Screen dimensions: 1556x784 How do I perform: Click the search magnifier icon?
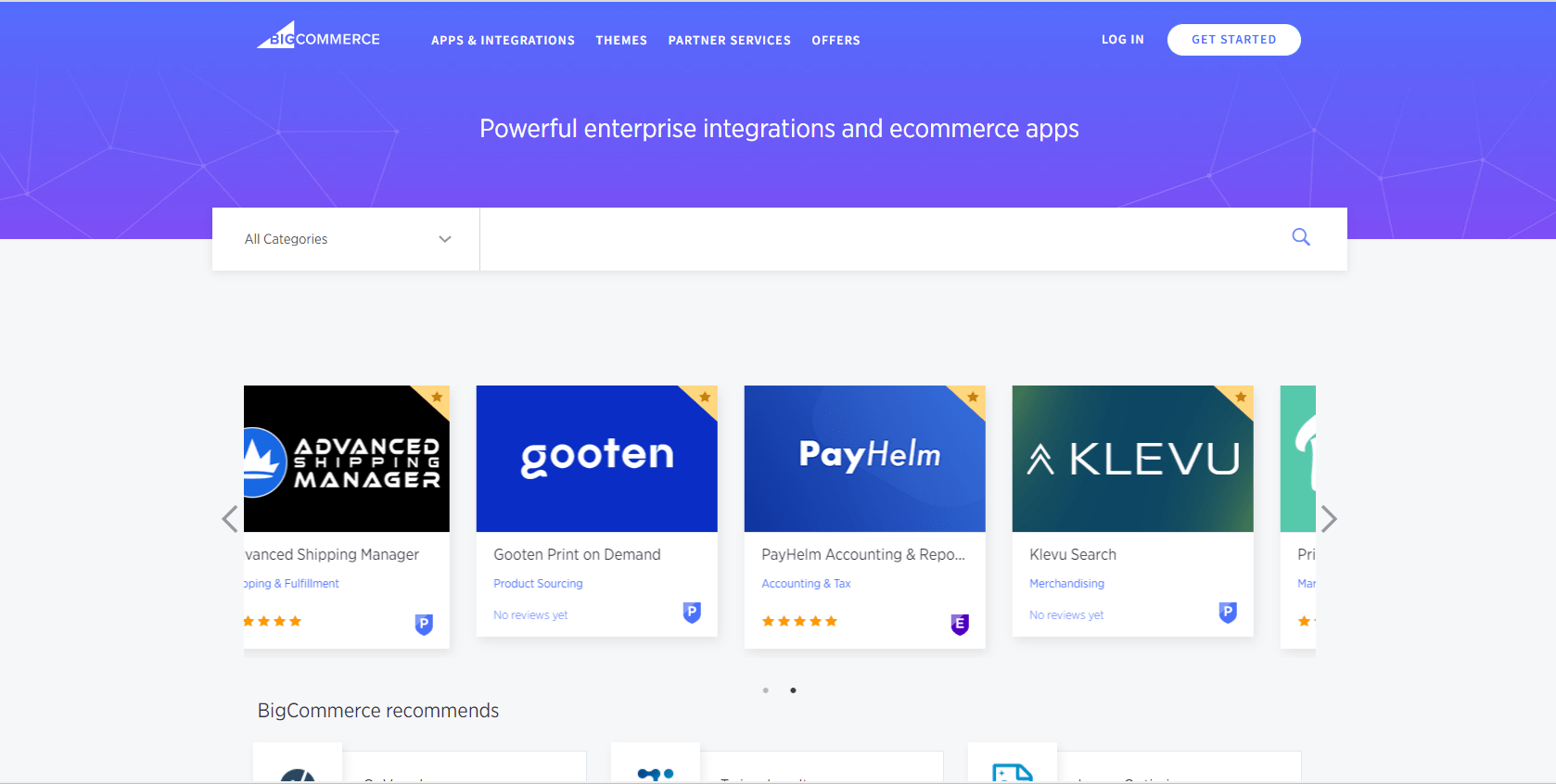(x=1301, y=237)
